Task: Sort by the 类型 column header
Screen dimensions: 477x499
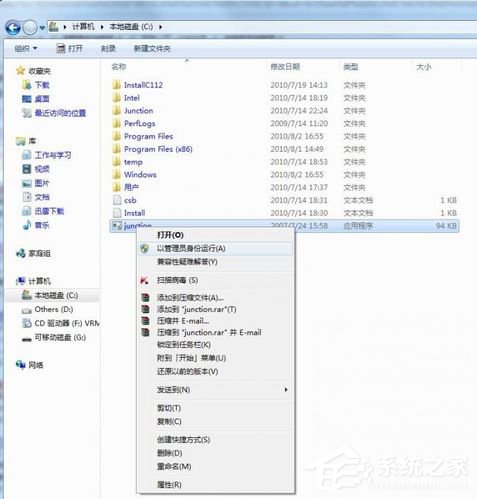Action: (x=351, y=67)
